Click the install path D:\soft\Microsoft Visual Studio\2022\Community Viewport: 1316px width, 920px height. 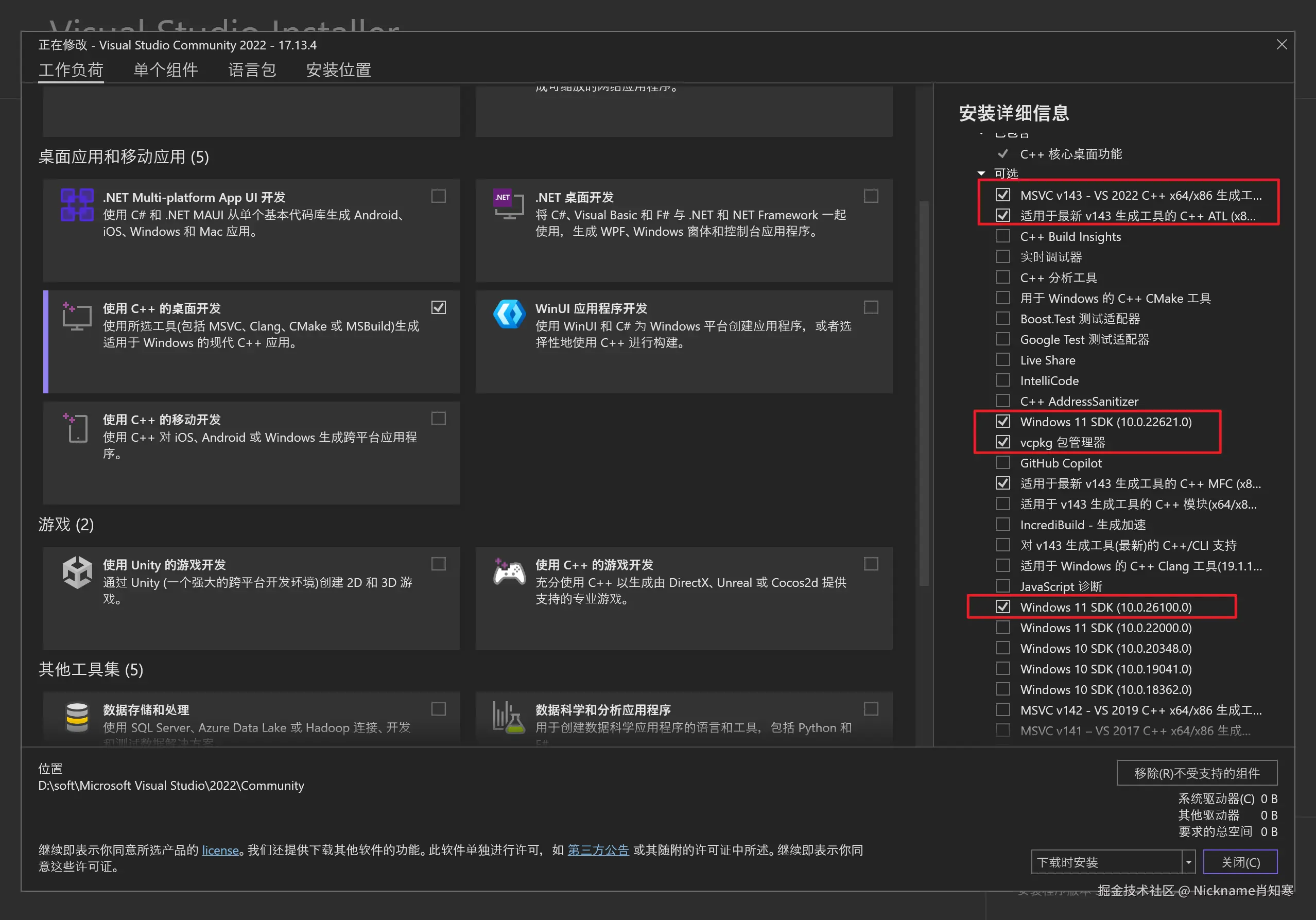(x=171, y=785)
